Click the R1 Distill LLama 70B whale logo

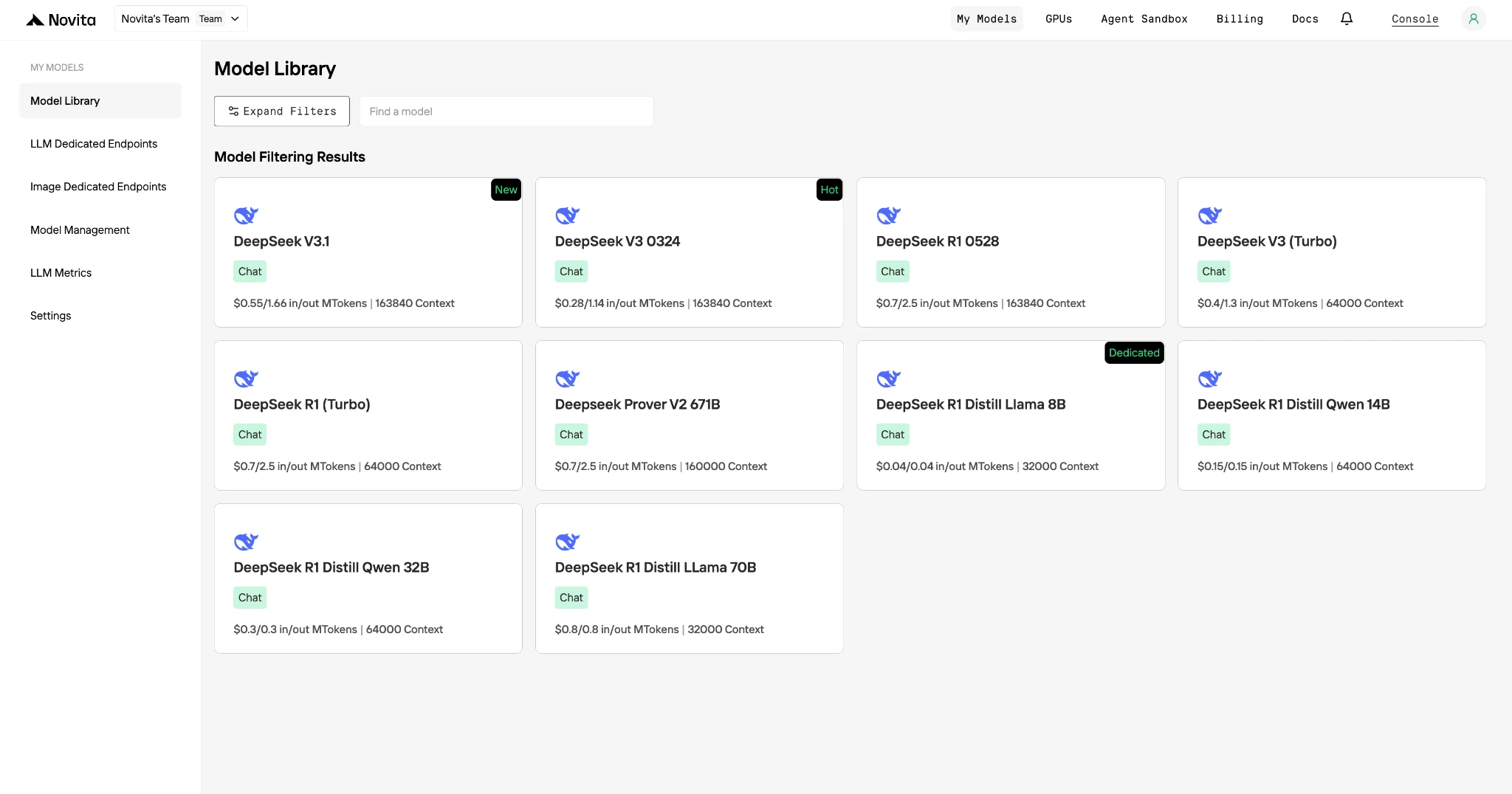coord(567,541)
